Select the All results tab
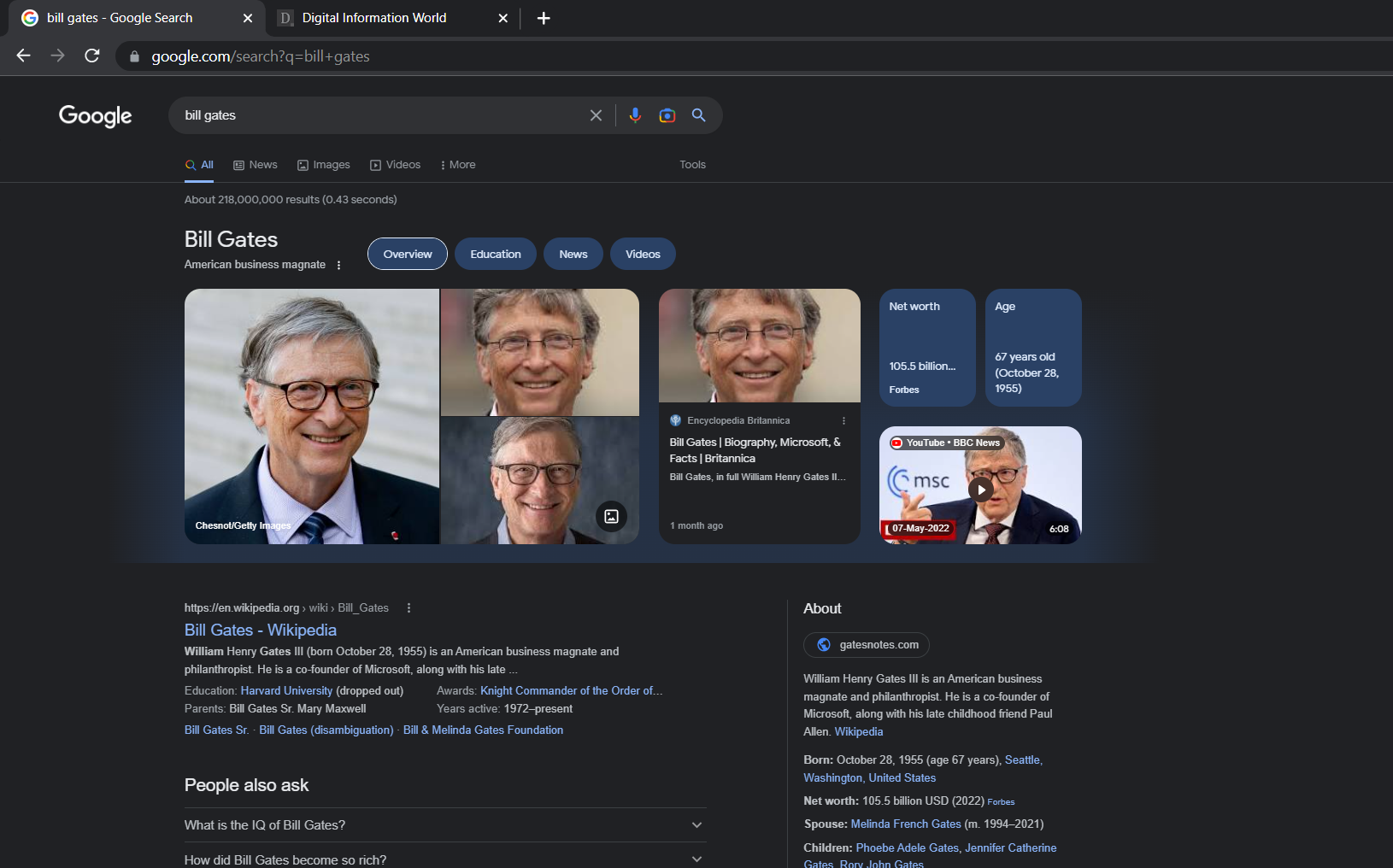1393x868 pixels. [199, 165]
